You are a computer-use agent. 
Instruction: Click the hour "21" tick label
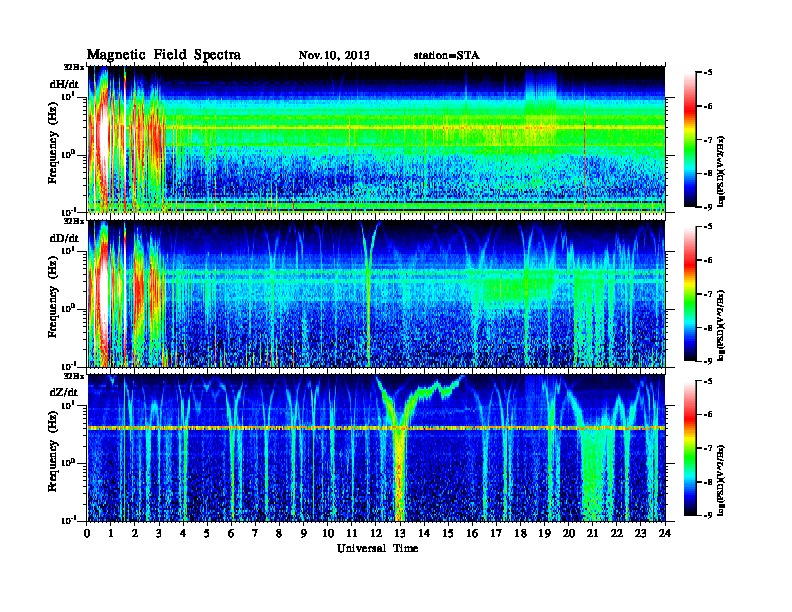pos(592,533)
